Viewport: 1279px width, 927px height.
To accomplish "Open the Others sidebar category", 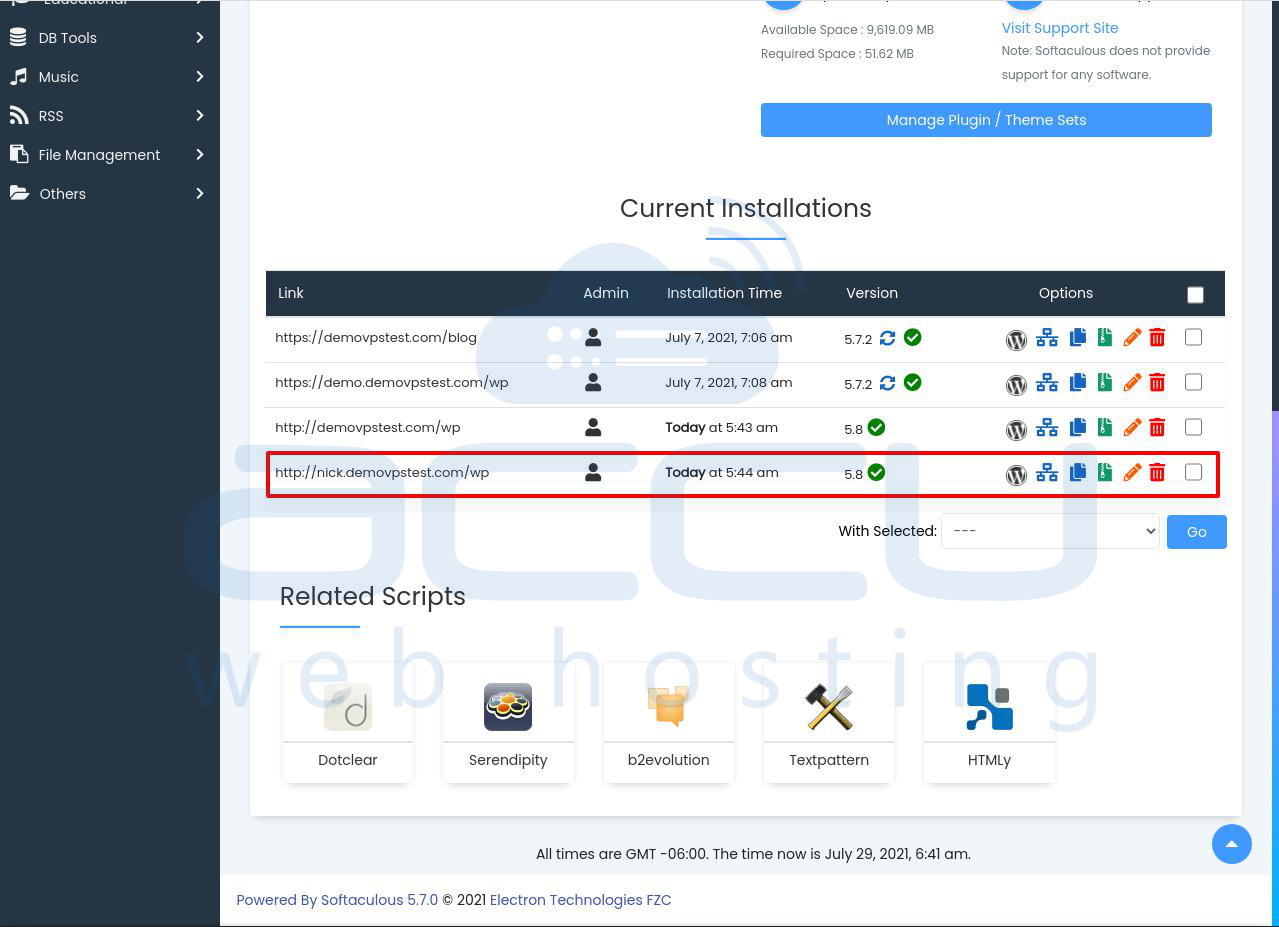I will click(x=110, y=194).
